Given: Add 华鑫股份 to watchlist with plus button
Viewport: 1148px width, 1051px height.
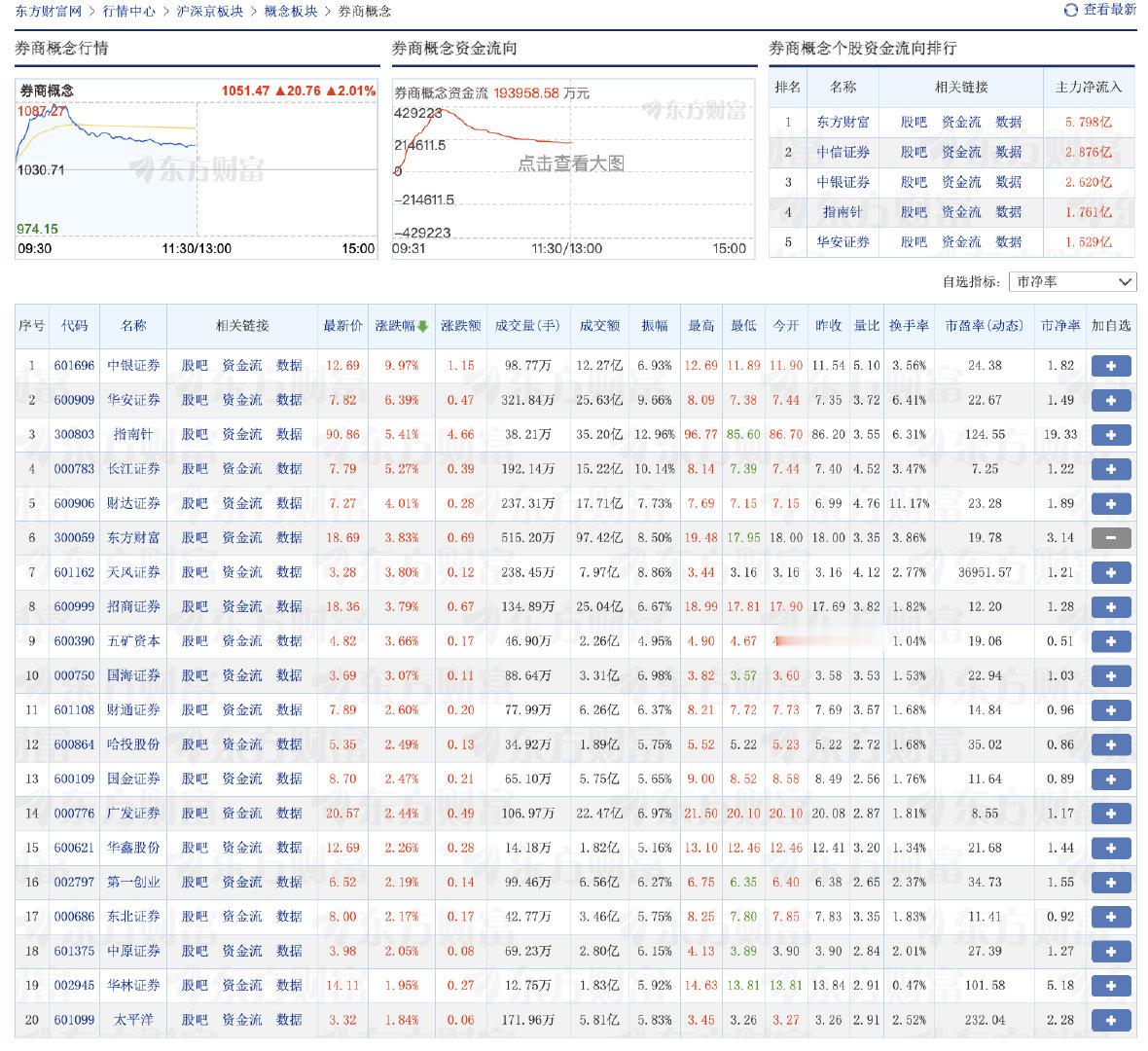Looking at the screenshot, I should pyautogui.click(x=1111, y=848).
